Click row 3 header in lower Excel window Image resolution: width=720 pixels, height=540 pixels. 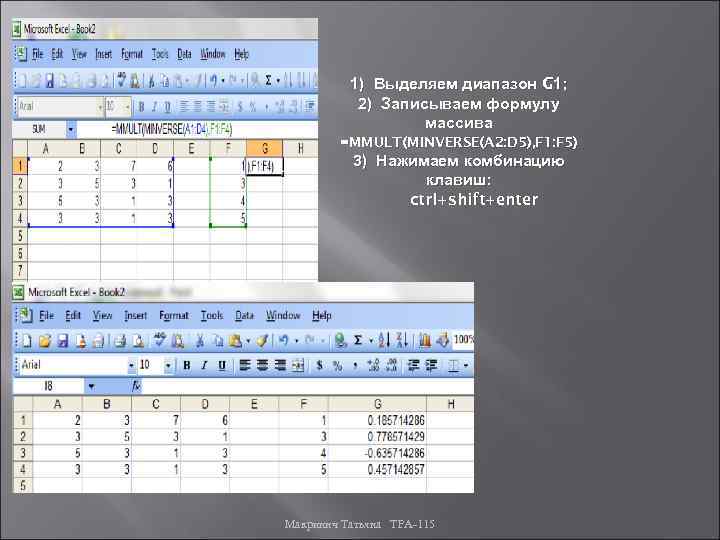22,453
